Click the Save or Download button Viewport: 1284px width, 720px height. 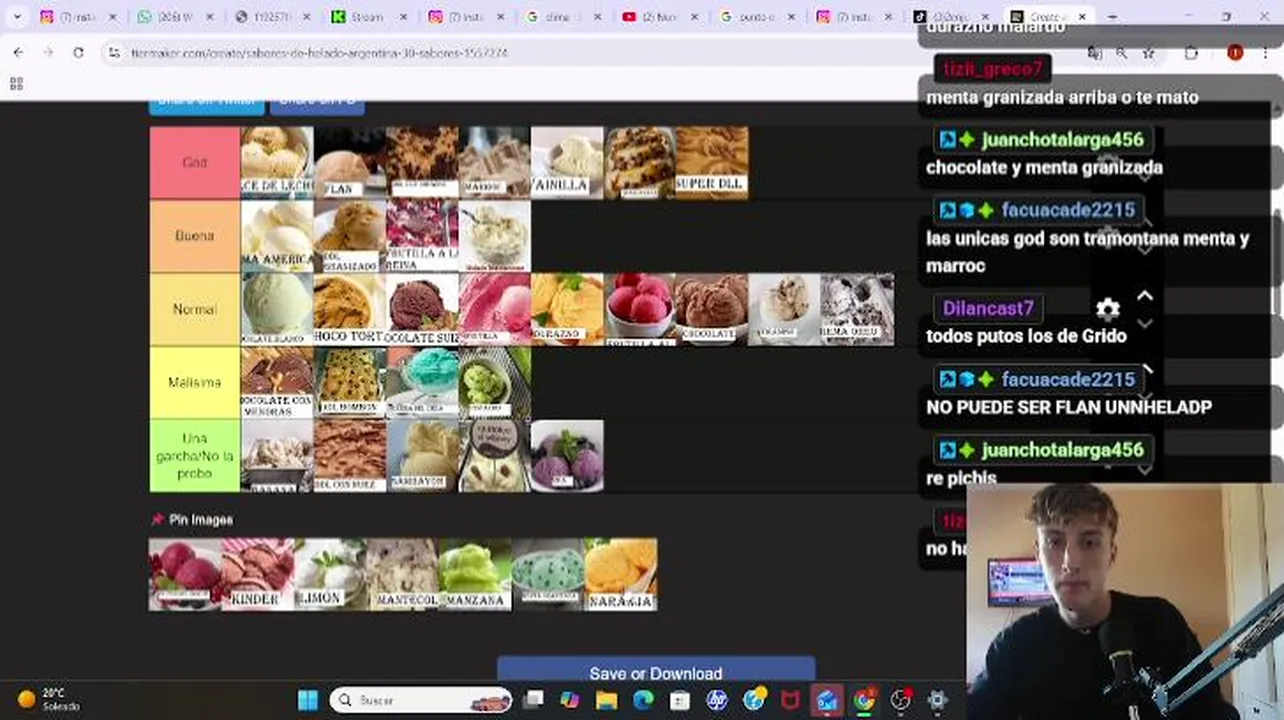[x=656, y=673]
